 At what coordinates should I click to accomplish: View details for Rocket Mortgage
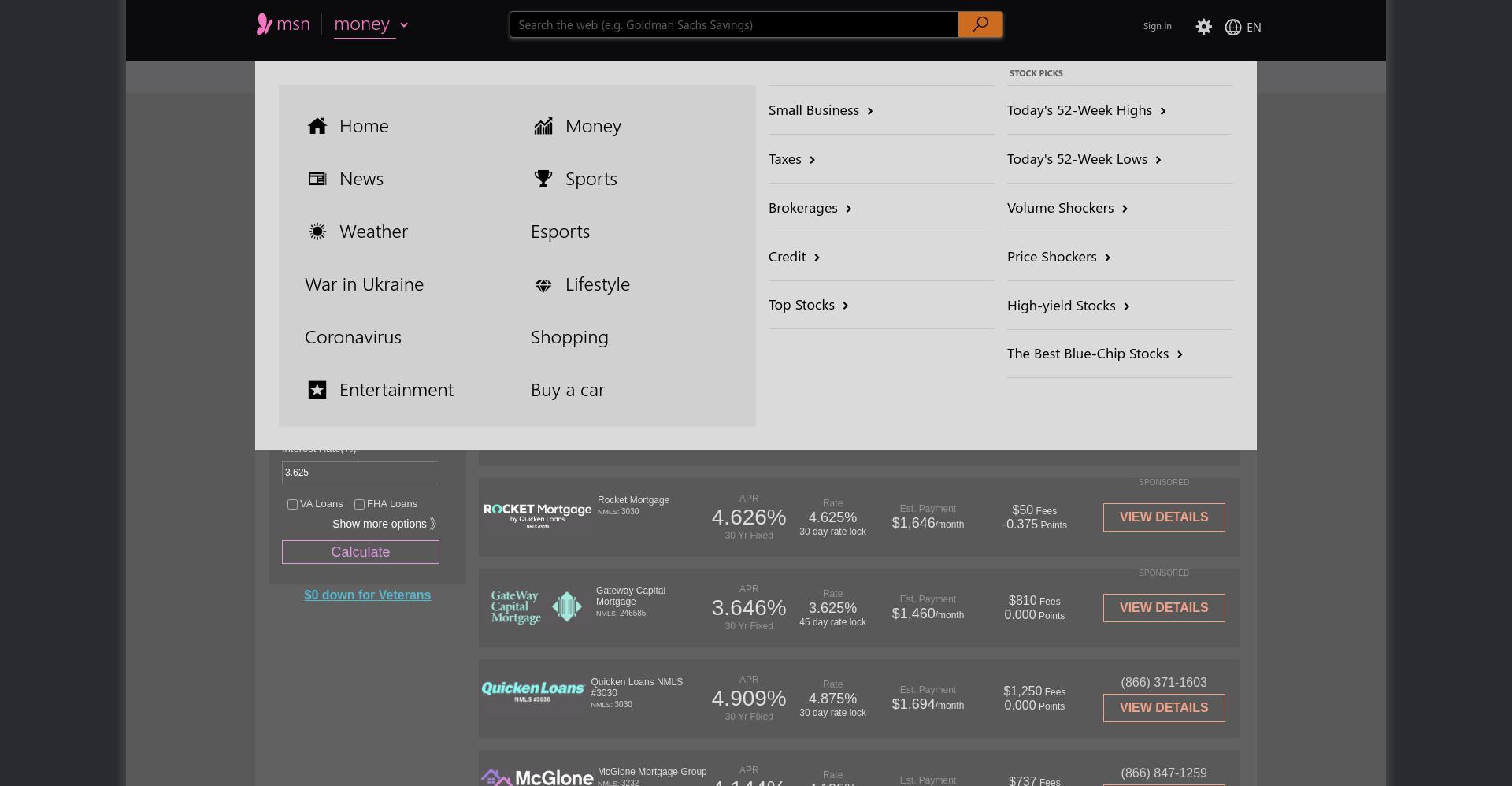1164,517
